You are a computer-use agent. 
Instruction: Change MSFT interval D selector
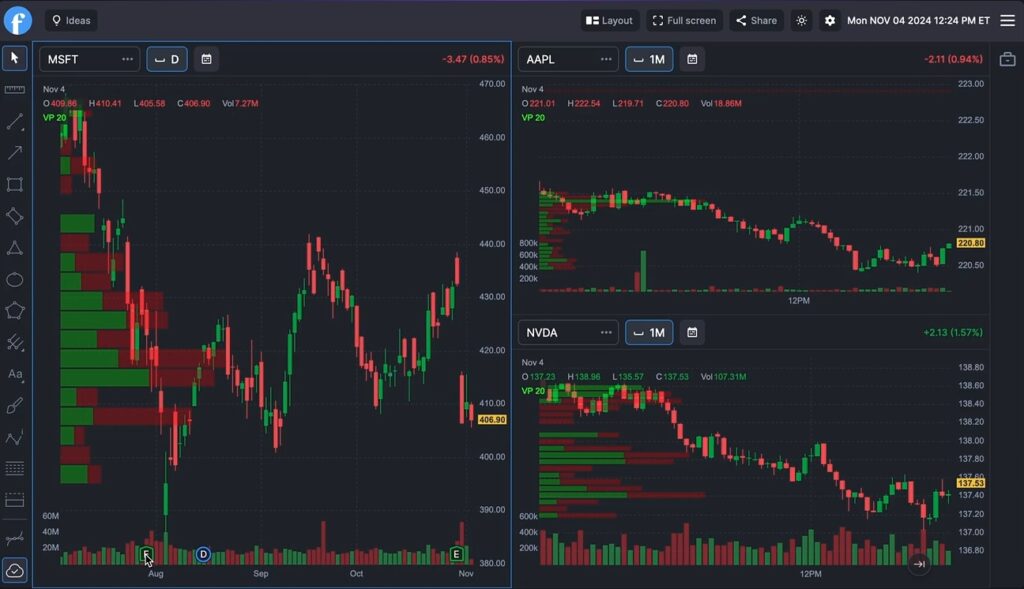[167, 59]
